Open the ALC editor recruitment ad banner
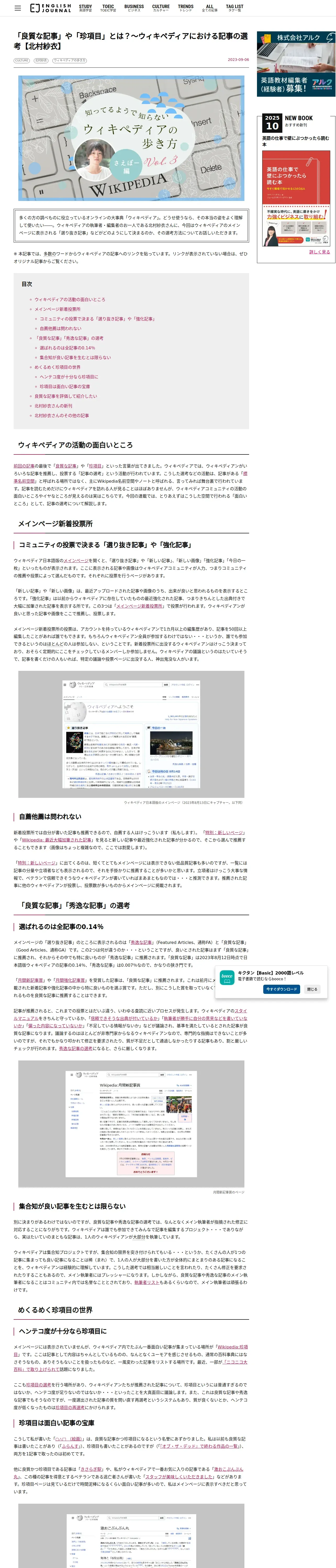Screen dimensions: 336x1568 pyautogui.click(x=296, y=64)
